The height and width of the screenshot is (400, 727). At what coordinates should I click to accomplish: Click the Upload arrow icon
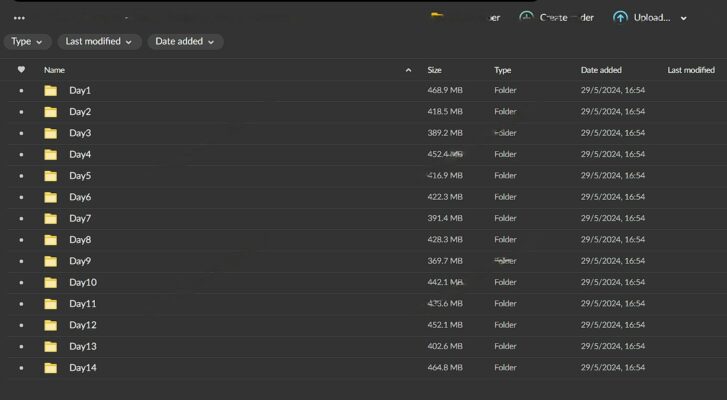(620, 17)
